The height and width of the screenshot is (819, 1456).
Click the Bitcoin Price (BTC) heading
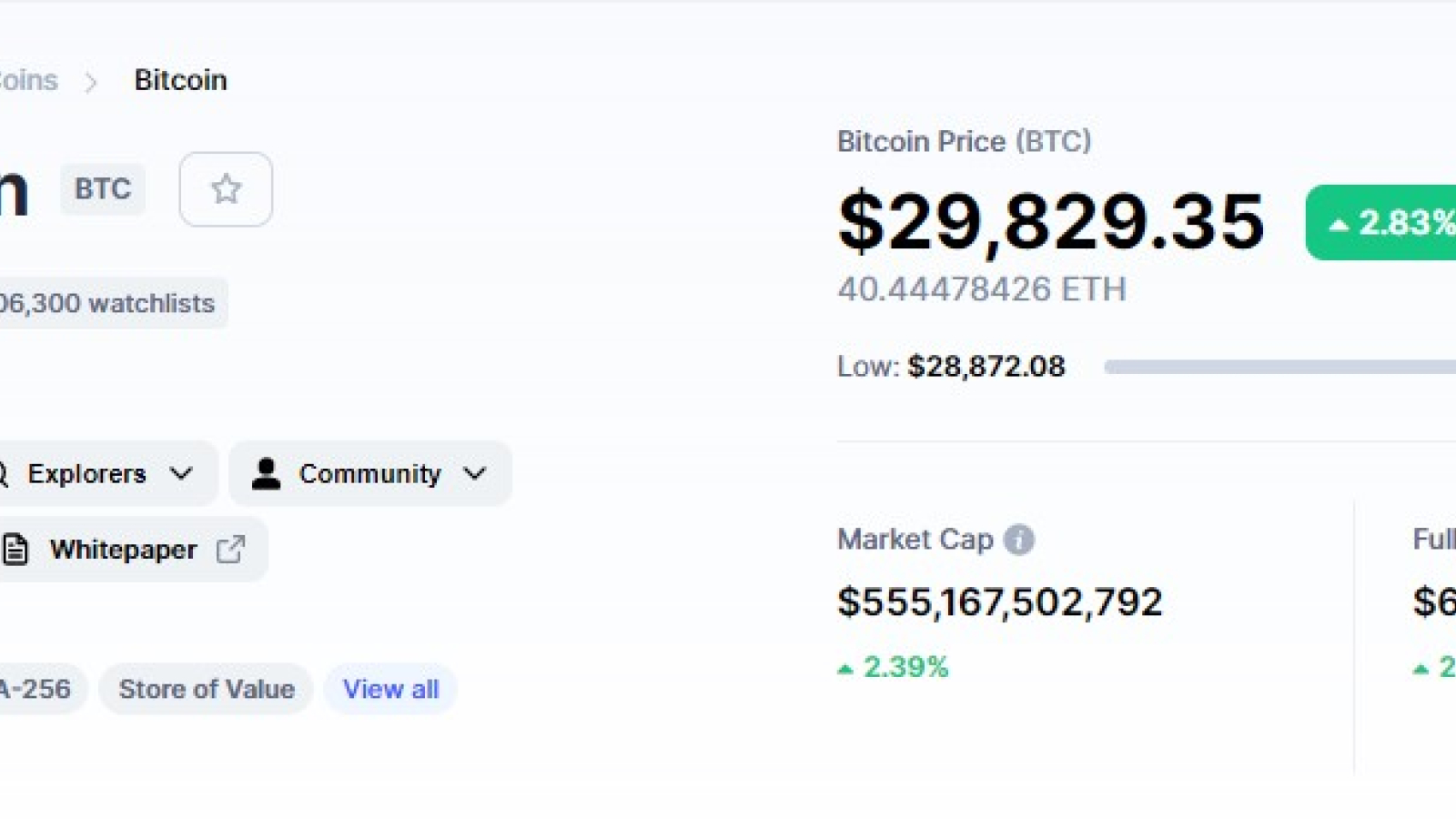[x=964, y=142]
